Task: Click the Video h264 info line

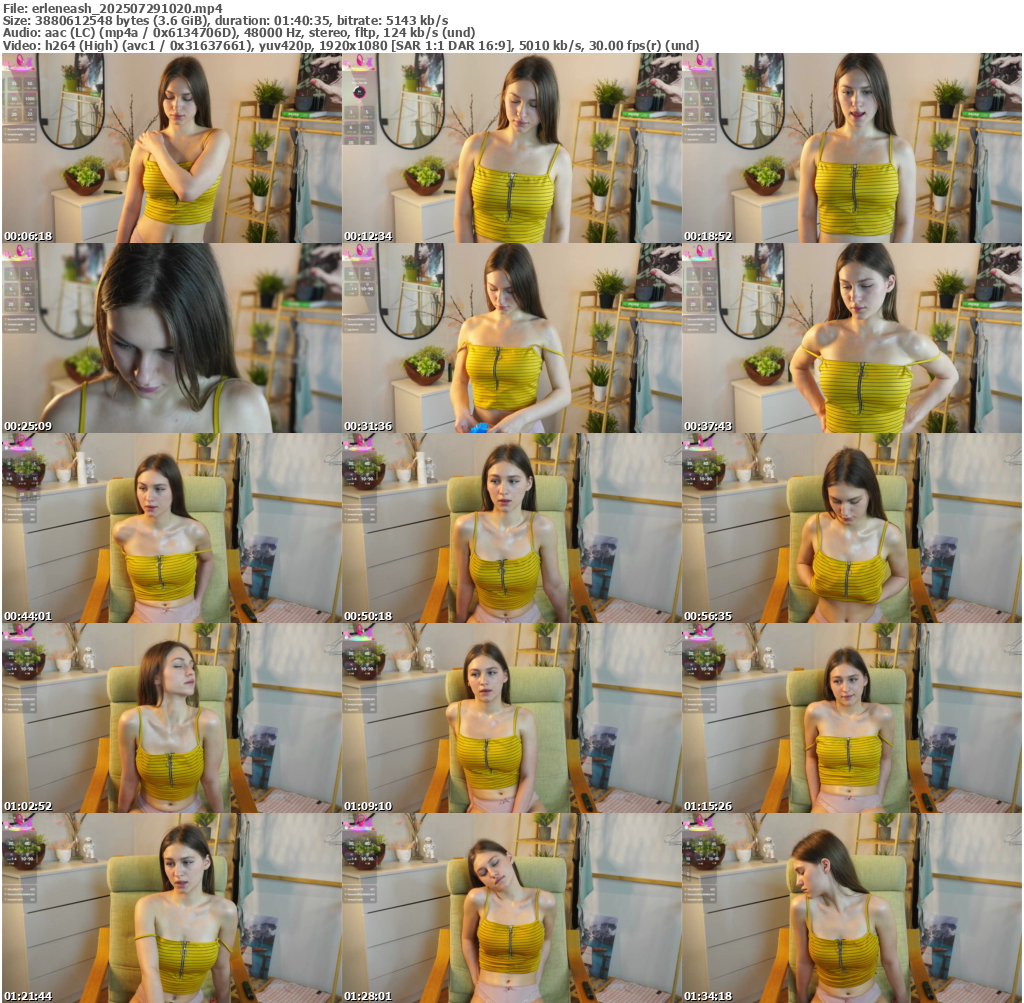Action: pos(350,45)
